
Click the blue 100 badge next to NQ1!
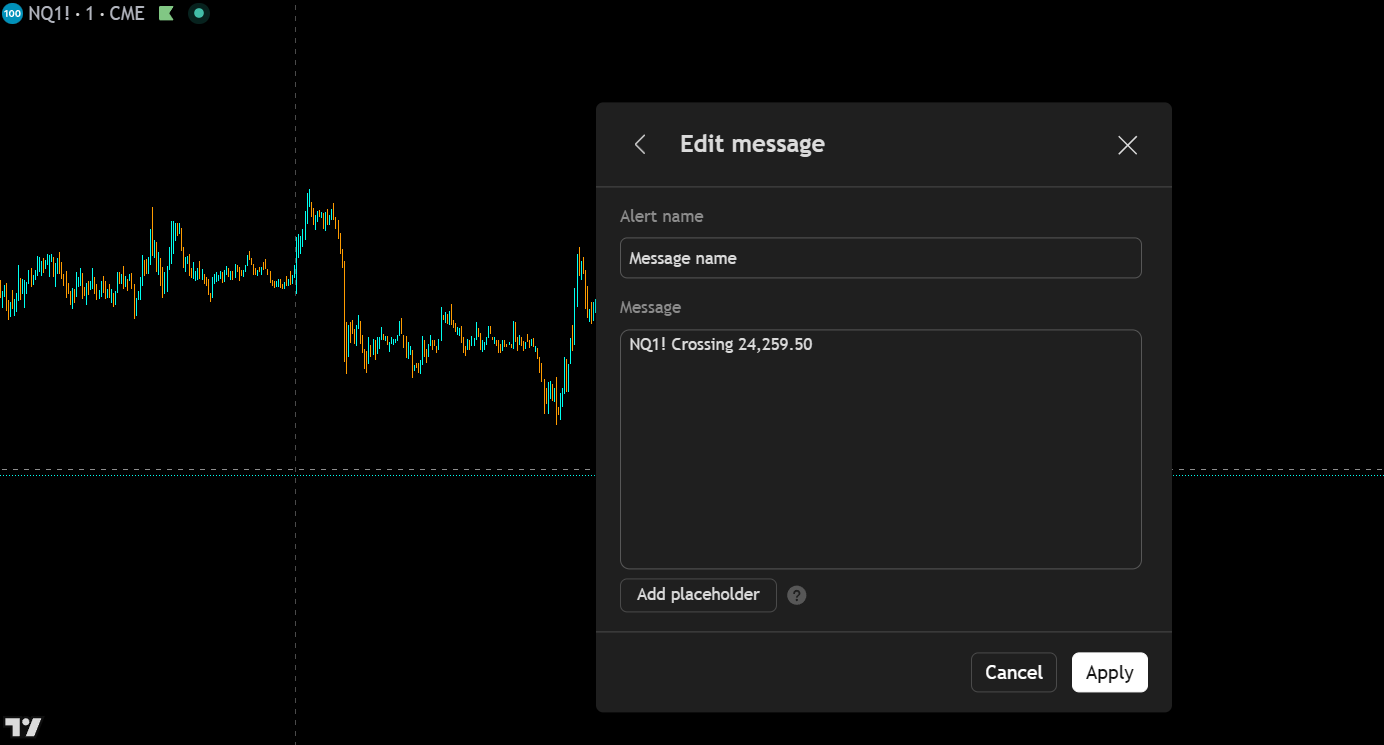pos(13,14)
